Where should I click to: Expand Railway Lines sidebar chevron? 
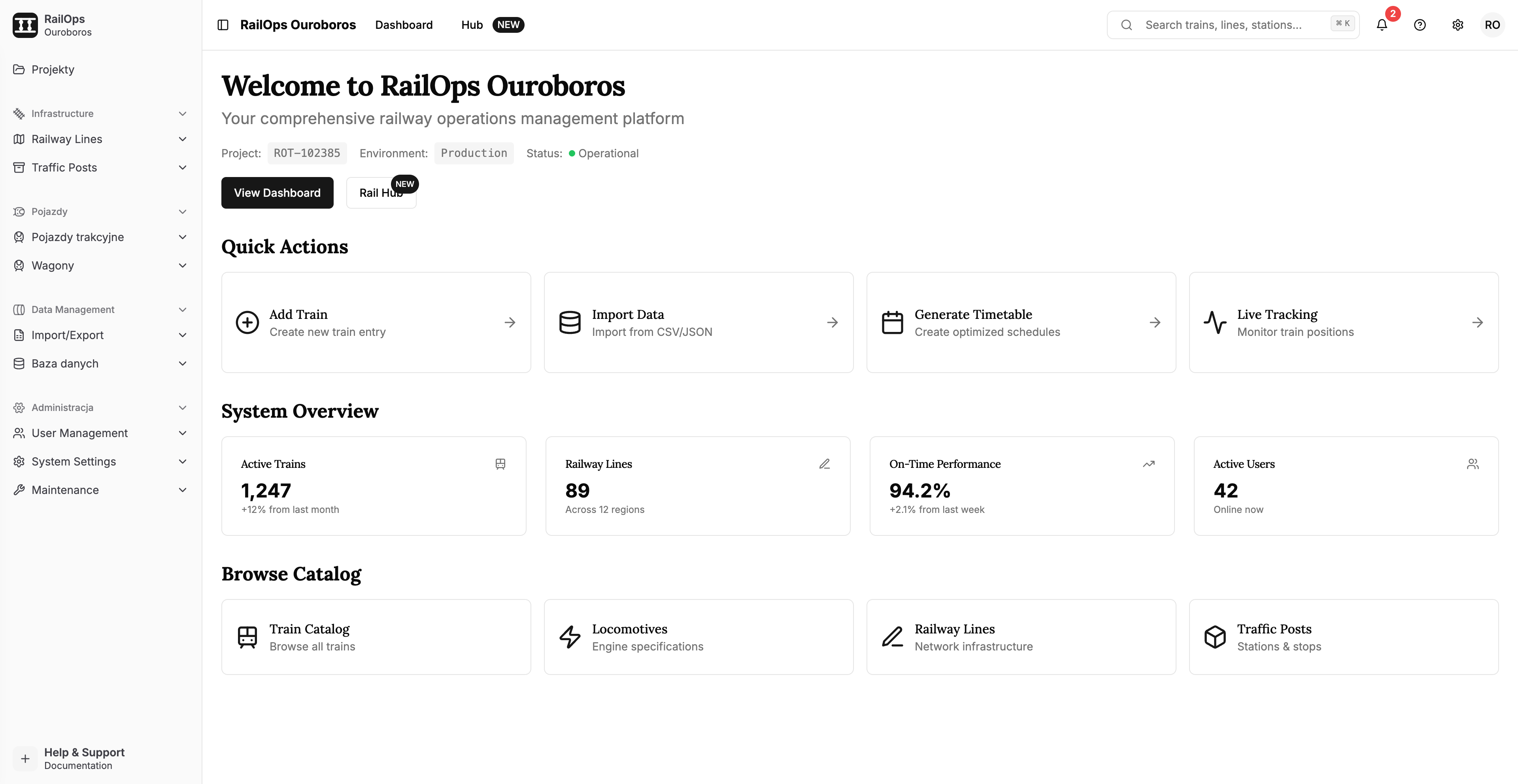point(183,139)
